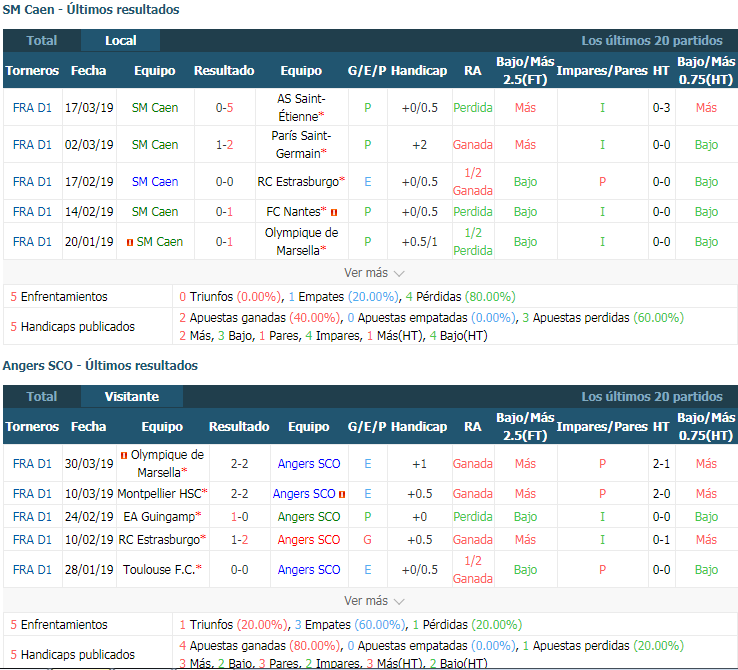Click the Impares/Pares header in SM Caen table
Screen dimensions: 738x670
[602, 71]
